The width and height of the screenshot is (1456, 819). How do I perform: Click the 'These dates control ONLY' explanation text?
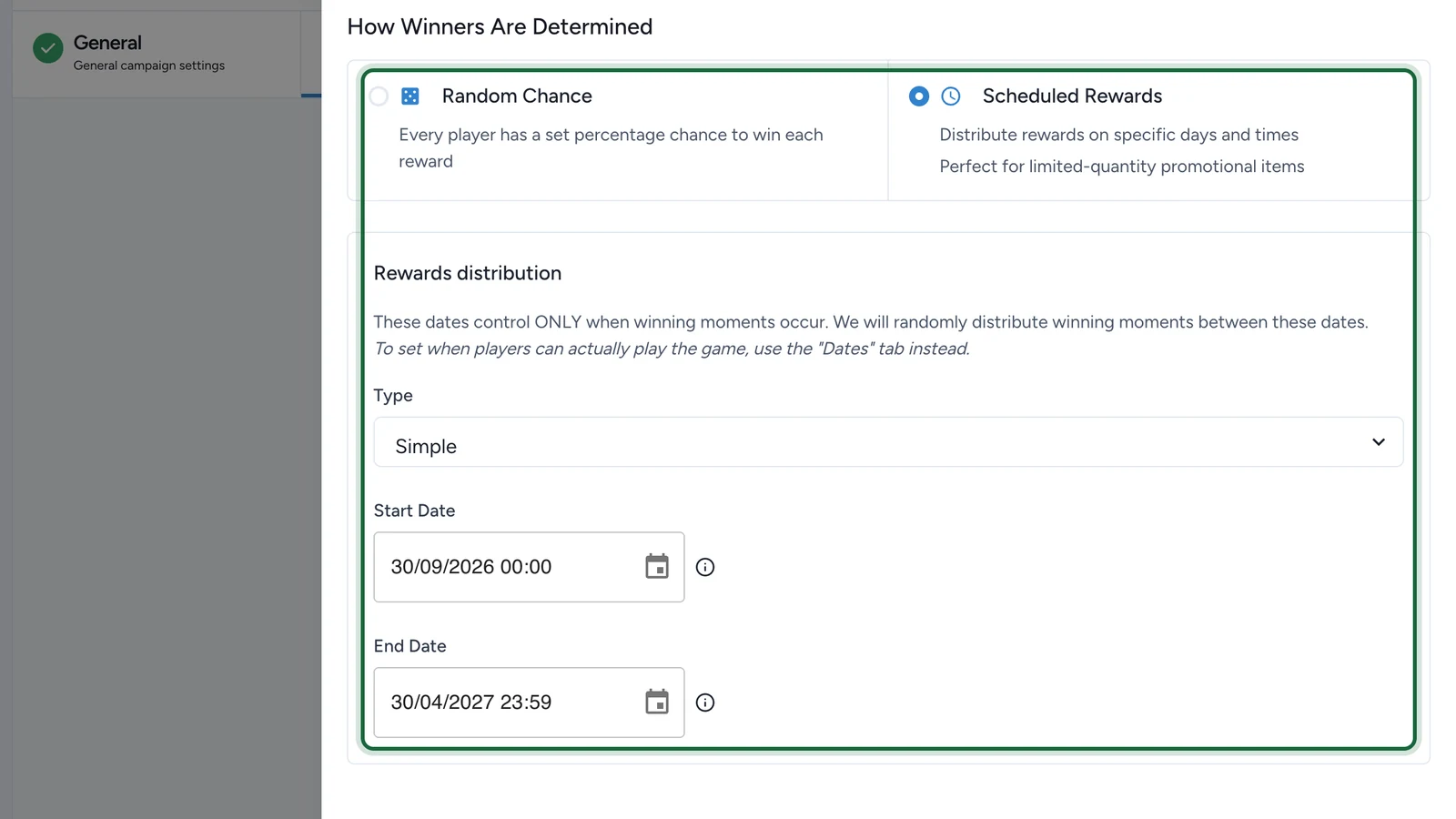pos(871,322)
